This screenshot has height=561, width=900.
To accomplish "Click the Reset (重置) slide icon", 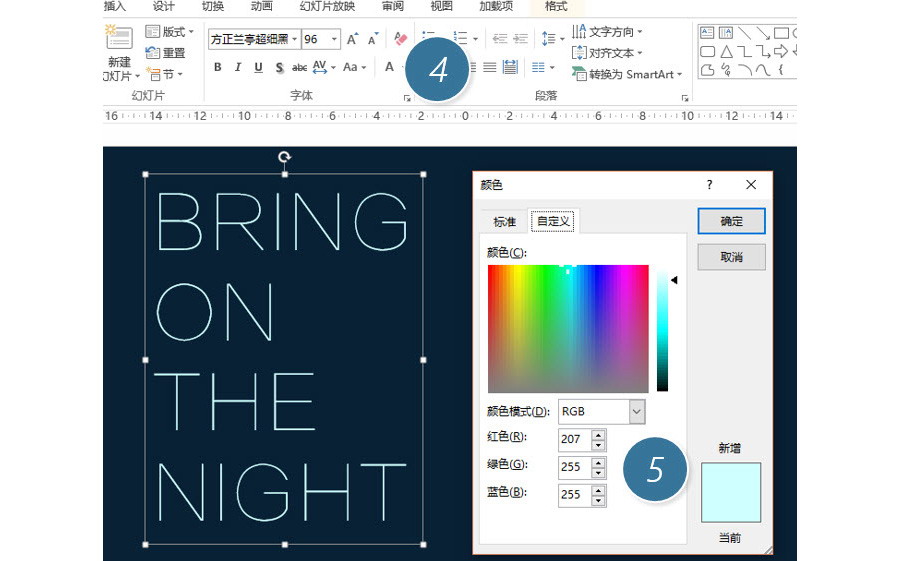I will click(x=153, y=53).
